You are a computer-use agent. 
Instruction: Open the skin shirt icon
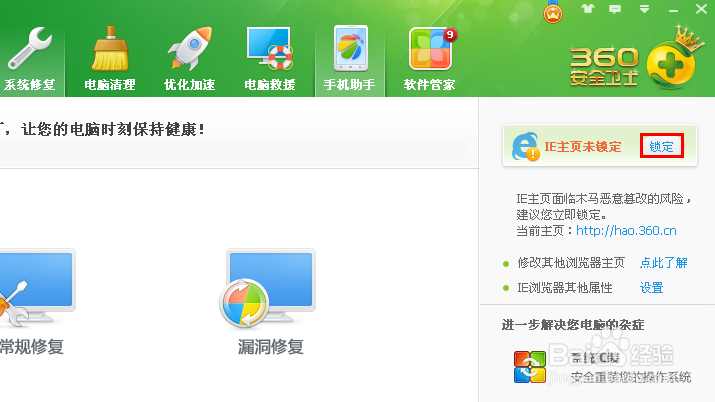click(587, 9)
